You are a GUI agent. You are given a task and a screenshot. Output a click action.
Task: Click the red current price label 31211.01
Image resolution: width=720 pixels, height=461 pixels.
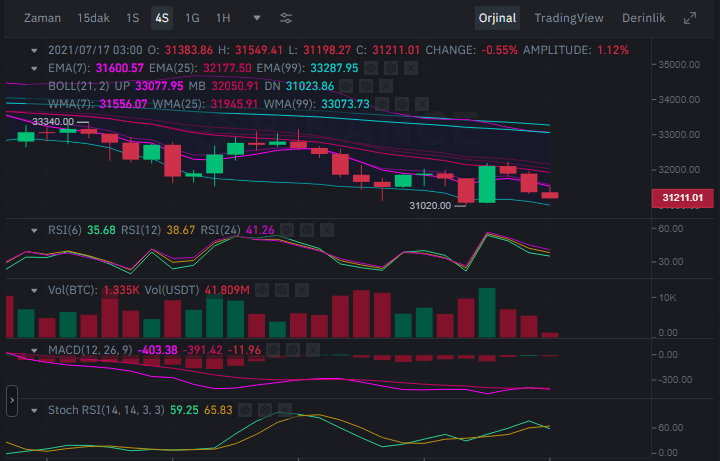pos(683,198)
